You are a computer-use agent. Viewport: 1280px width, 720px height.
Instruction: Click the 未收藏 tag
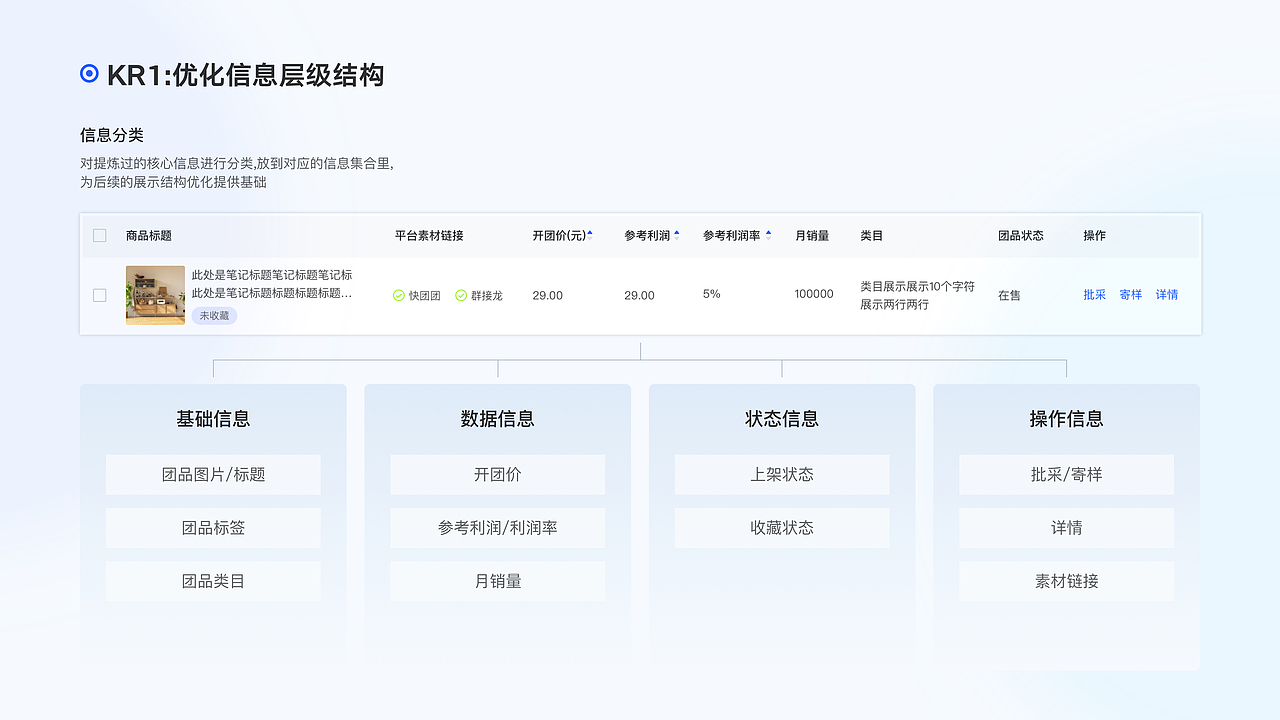tap(214, 316)
